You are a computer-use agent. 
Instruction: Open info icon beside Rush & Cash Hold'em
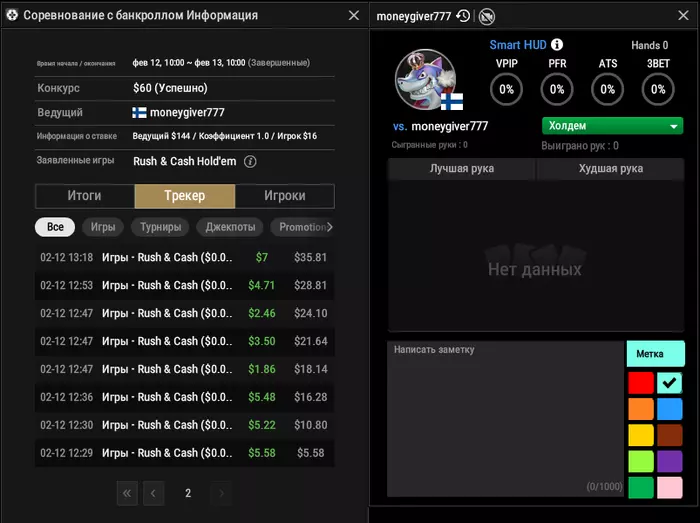250,162
